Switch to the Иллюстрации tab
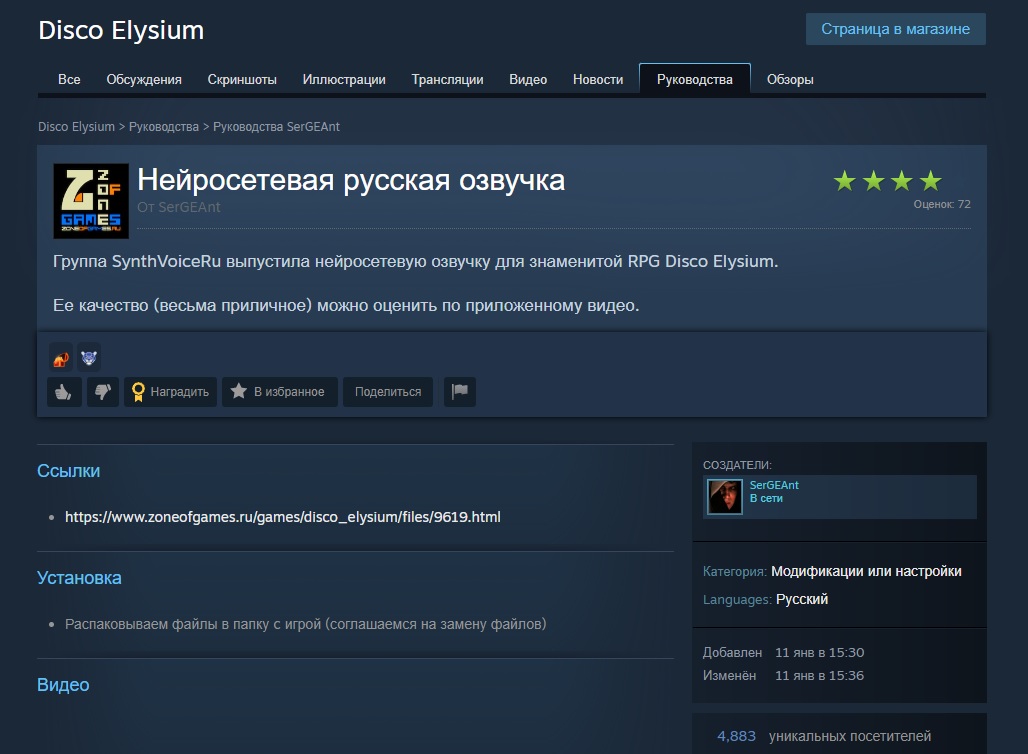The width and height of the screenshot is (1028, 754). pos(344,79)
